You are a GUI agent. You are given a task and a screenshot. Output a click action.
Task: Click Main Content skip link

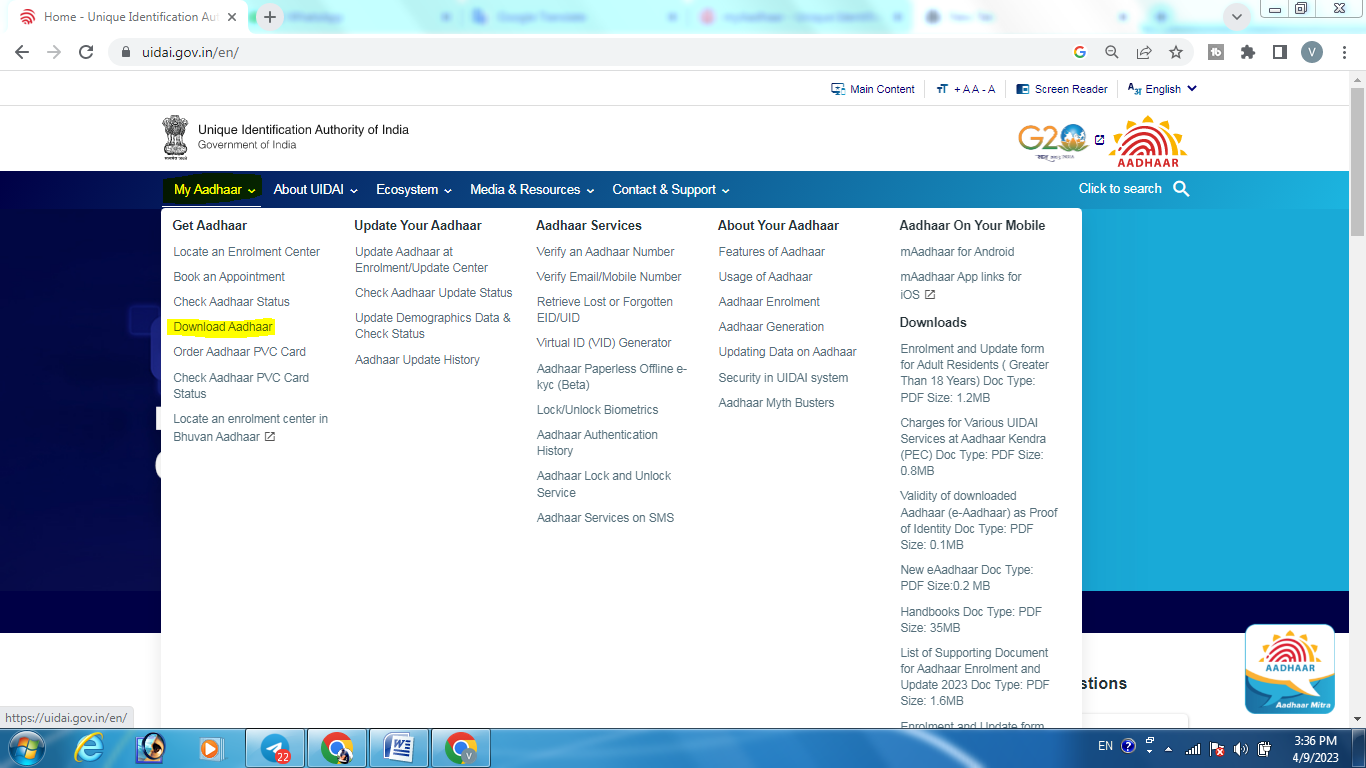pos(873,89)
